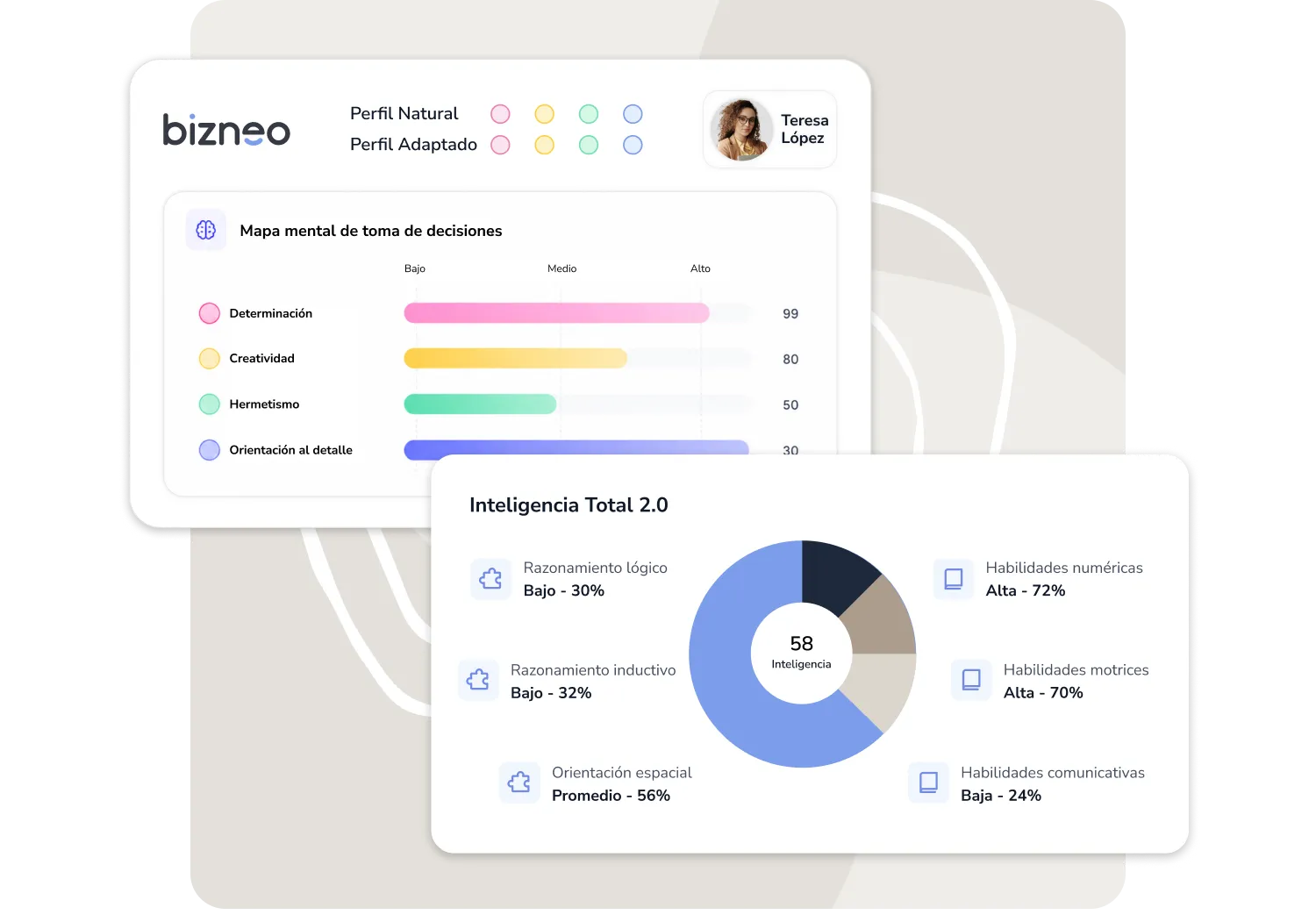Click the pink Determinación progress bar
Image resolution: width=1316 pixels, height=922 pixels.
coord(556,312)
